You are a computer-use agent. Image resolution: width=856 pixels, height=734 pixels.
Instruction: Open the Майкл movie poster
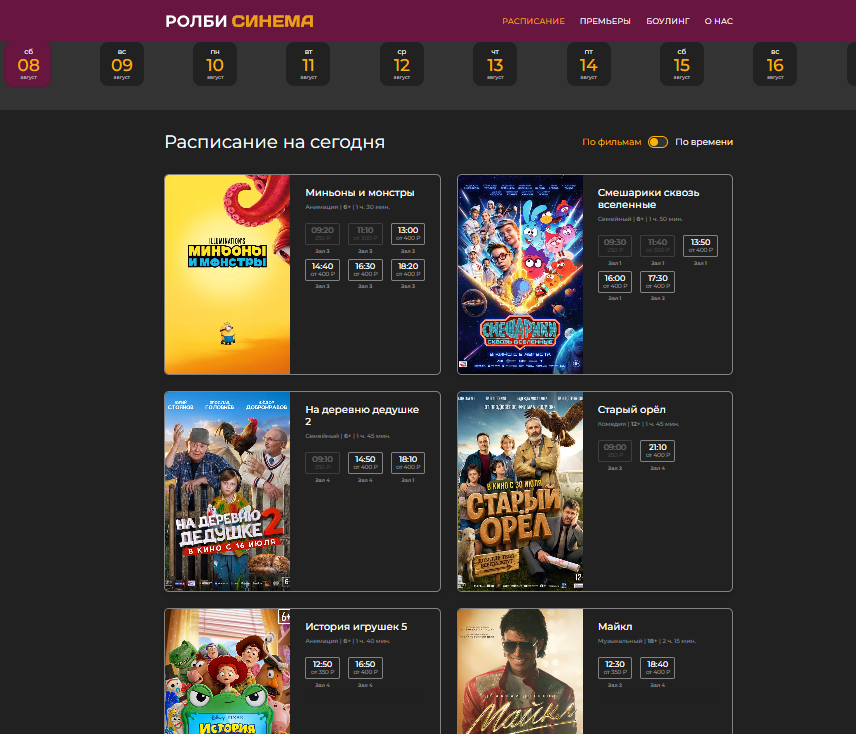point(520,671)
